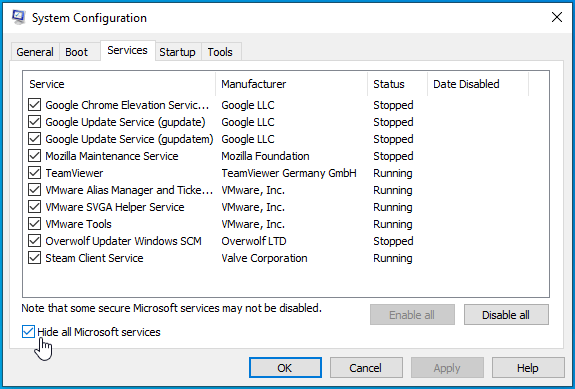Viewport: 575px width, 389px height.
Task: Click the Stopped status of Mozilla Maintenance Service
Action: (393, 156)
